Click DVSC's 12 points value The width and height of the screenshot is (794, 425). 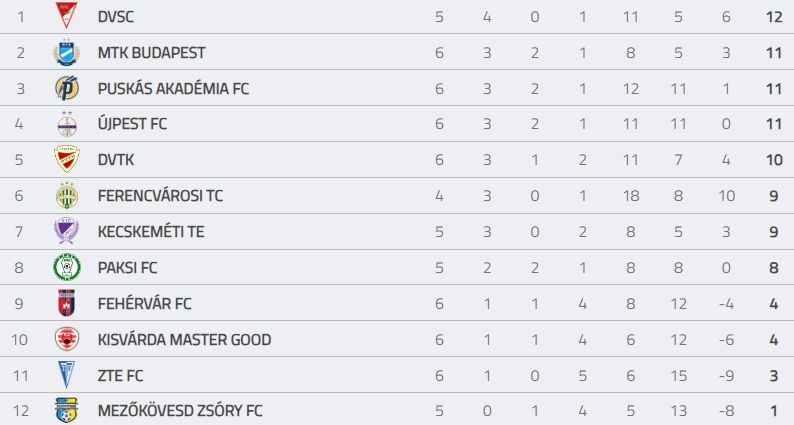[x=774, y=17]
